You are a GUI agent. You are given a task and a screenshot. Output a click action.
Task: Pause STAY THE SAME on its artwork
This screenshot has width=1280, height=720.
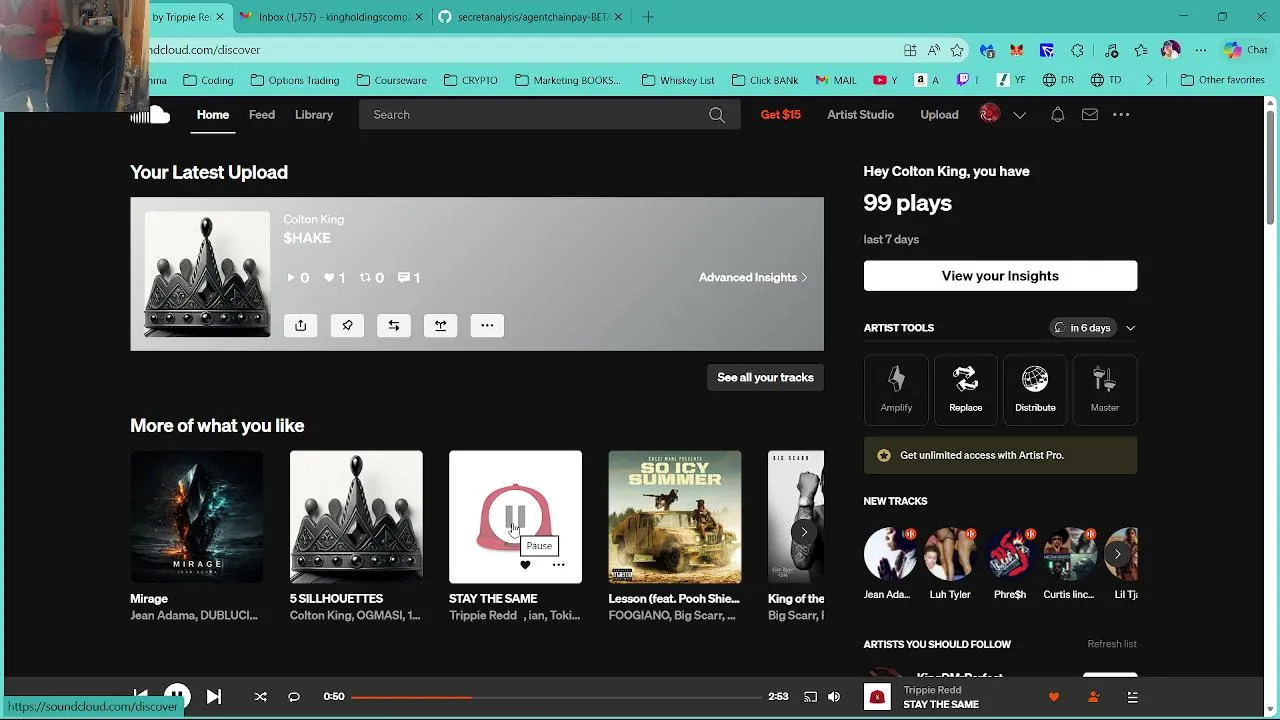[x=515, y=517]
